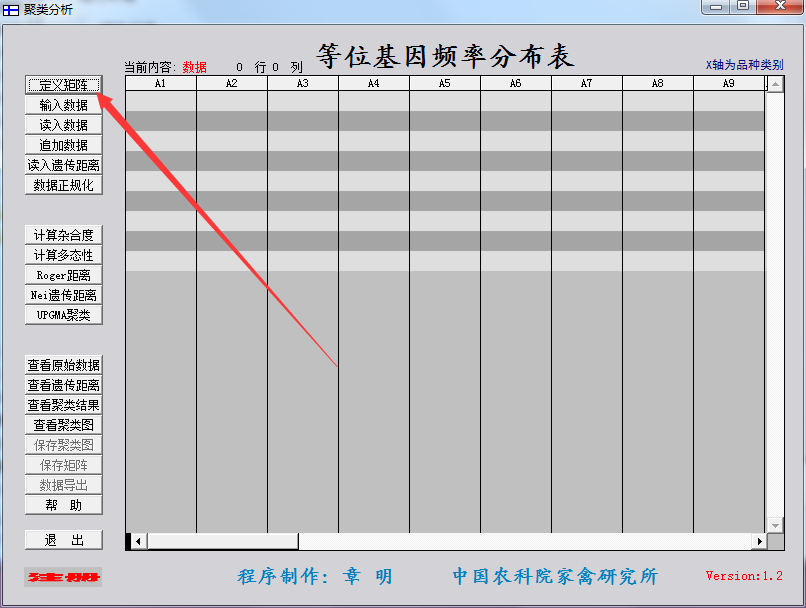Select column header A4
806x608 pixels.
click(374, 83)
